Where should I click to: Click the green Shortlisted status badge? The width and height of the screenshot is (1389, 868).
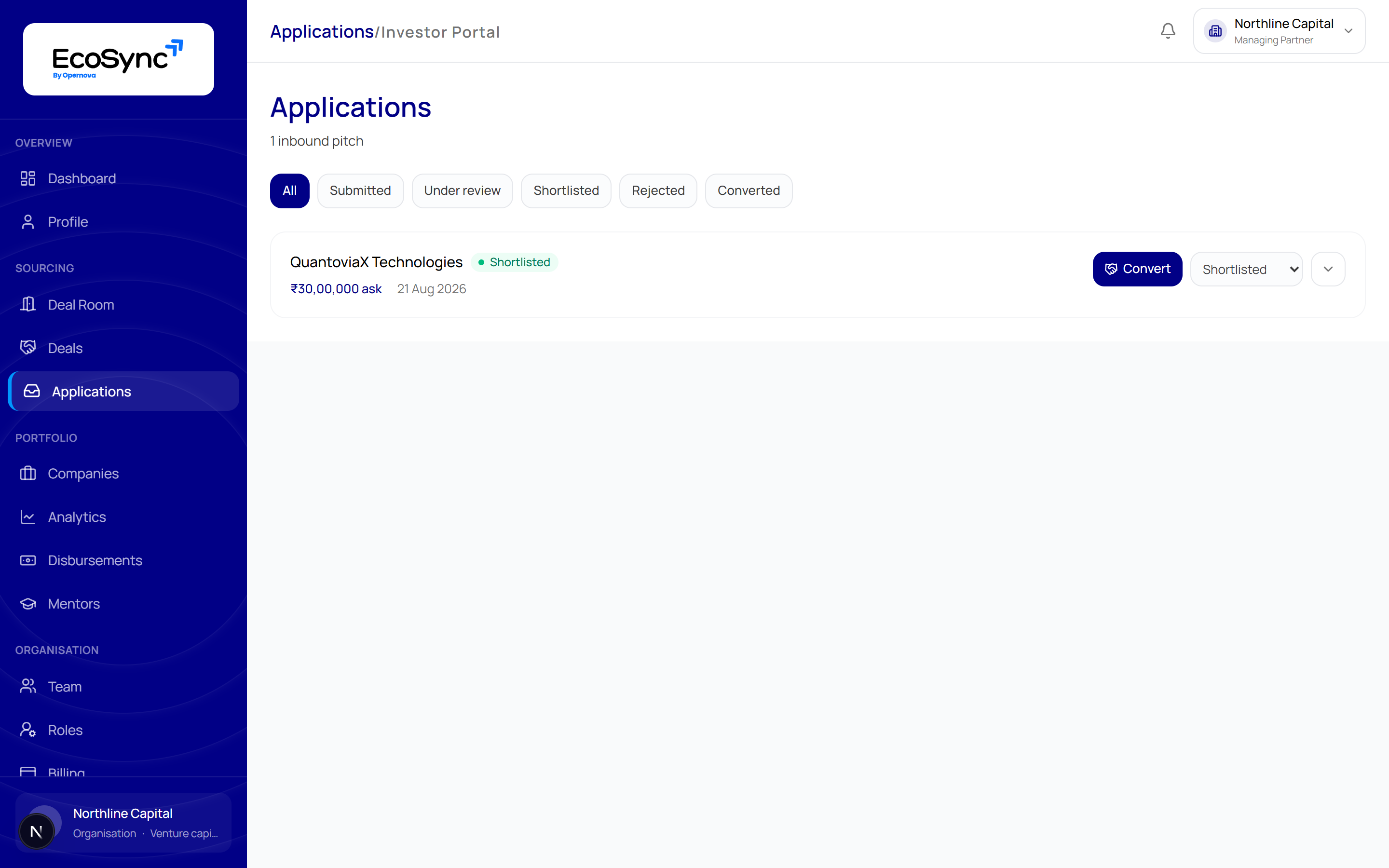pyautogui.click(x=514, y=262)
